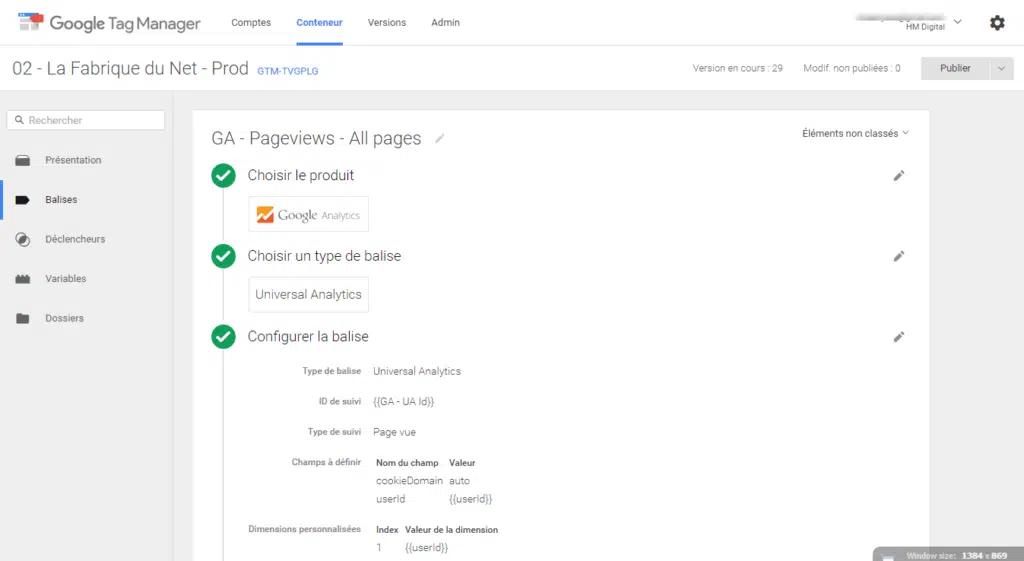Expand the Publier button dropdown arrow
This screenshot has width=1024, height=561.
1002,68
